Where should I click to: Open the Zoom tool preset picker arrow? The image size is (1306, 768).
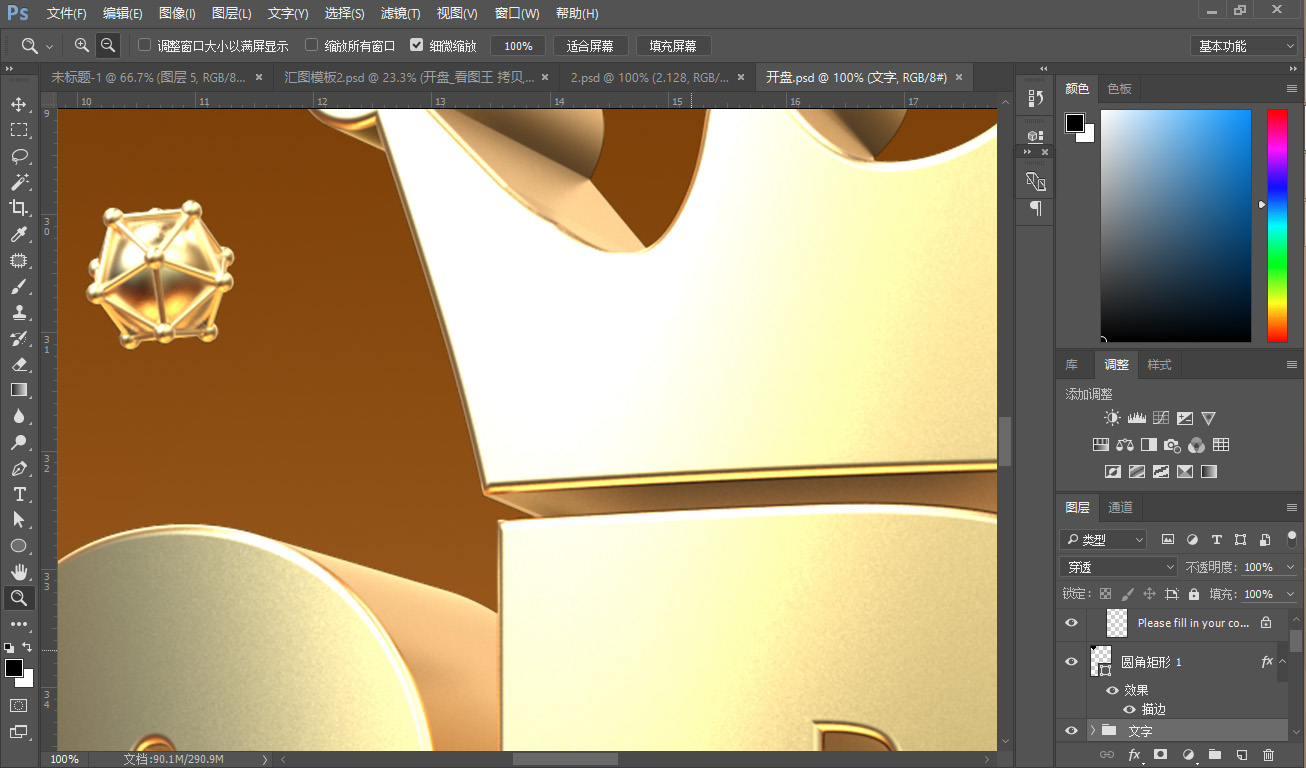pos(50,46)
